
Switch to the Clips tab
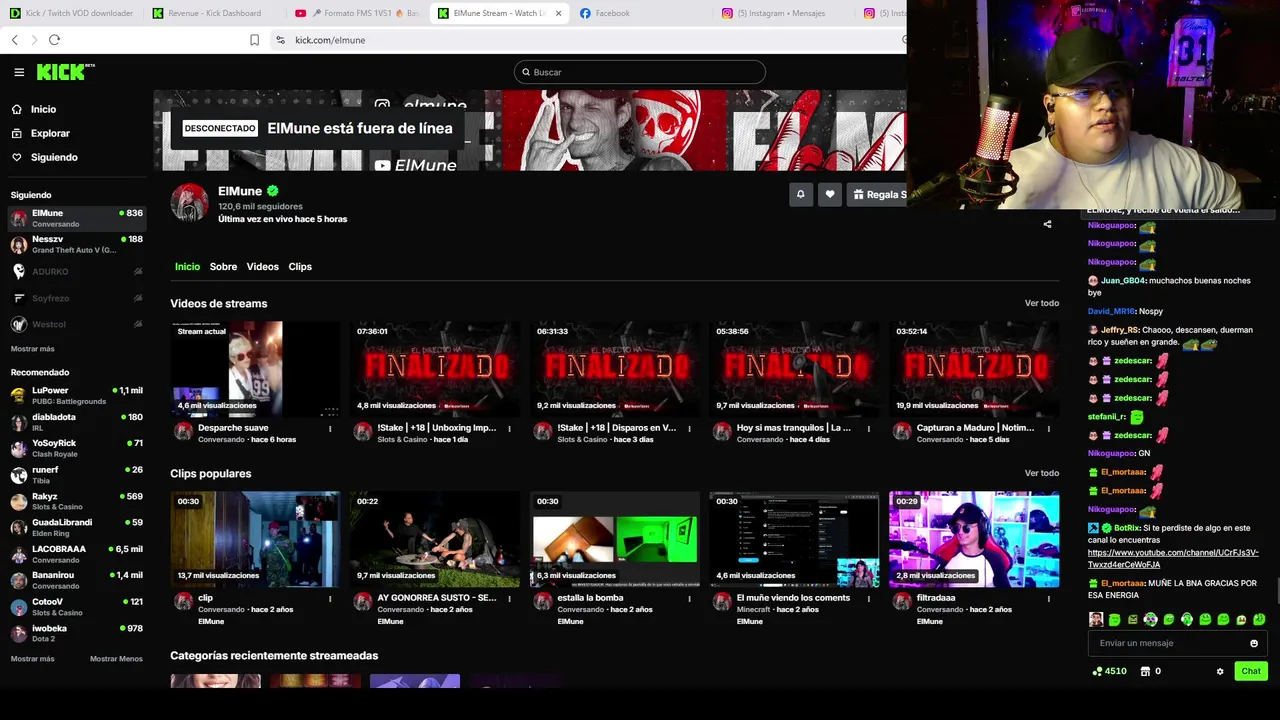(300, 267)
